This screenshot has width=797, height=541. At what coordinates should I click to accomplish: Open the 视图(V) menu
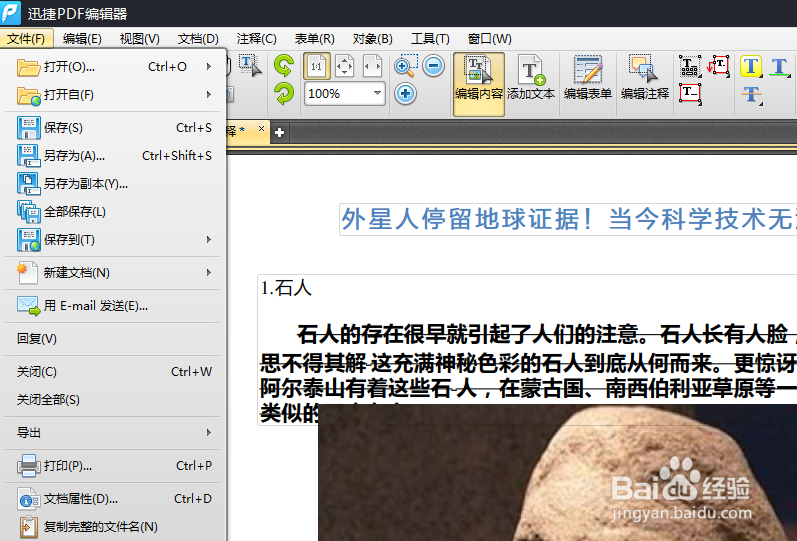coord(140,39)
